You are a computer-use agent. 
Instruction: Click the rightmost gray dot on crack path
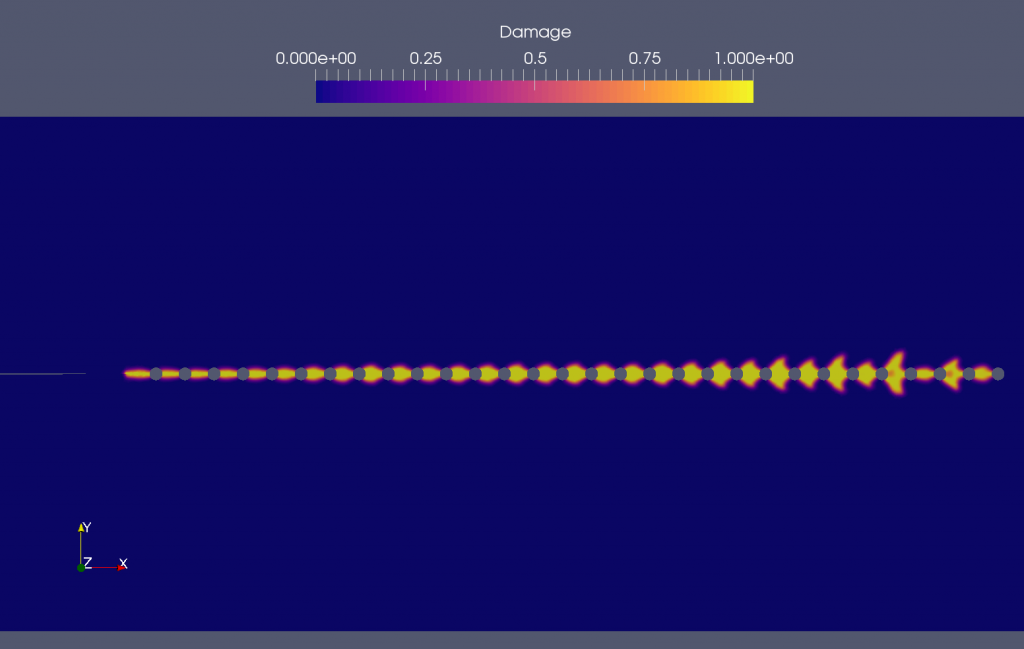(997, 374)
